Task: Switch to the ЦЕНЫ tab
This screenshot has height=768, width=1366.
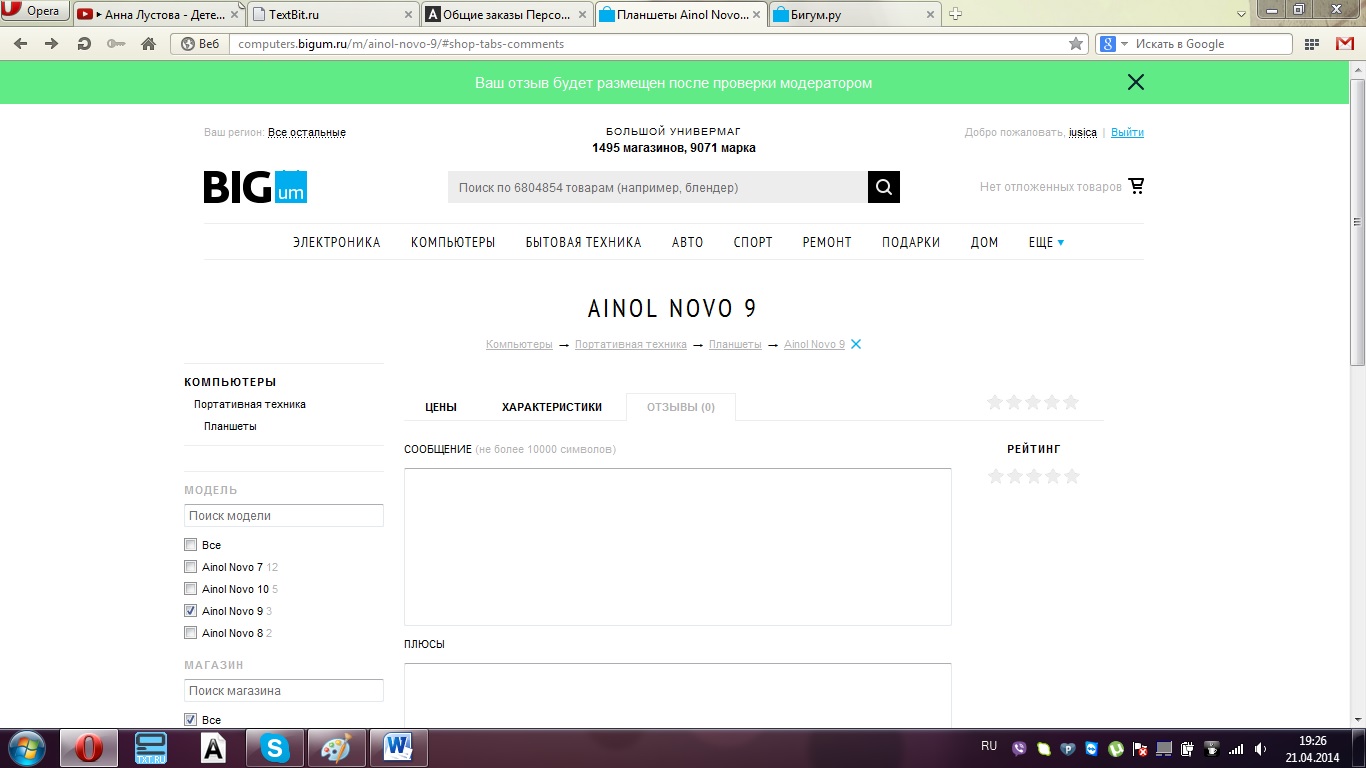Action: pyautogui.click(x=441, y=407)
